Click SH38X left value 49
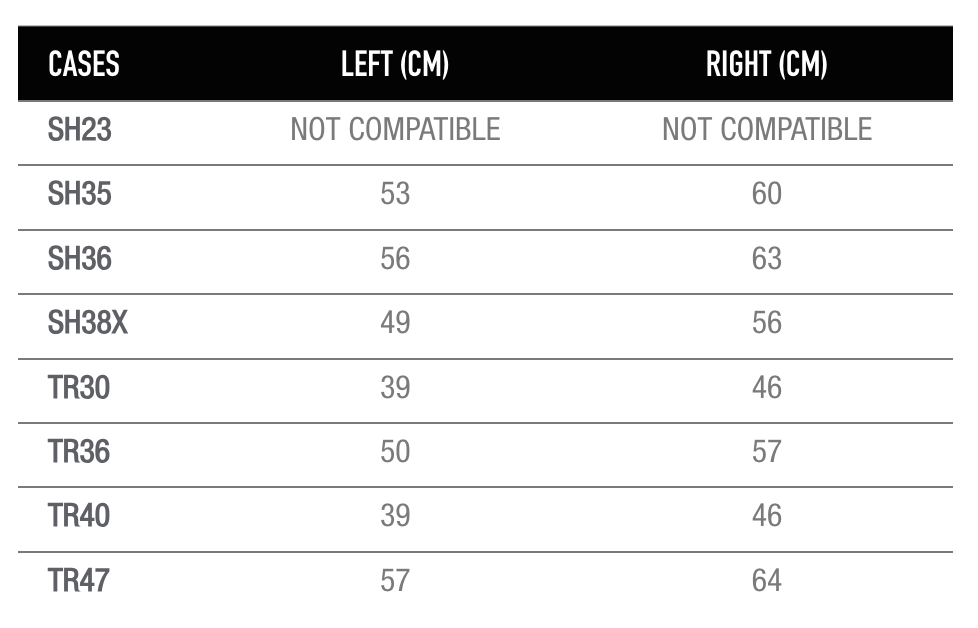This screenshot has width=978, height=628. point(395,323)
